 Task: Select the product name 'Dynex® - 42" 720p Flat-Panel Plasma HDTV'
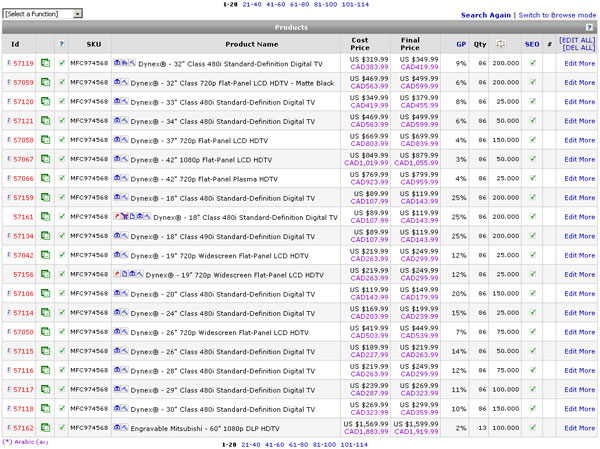[204, 179]
